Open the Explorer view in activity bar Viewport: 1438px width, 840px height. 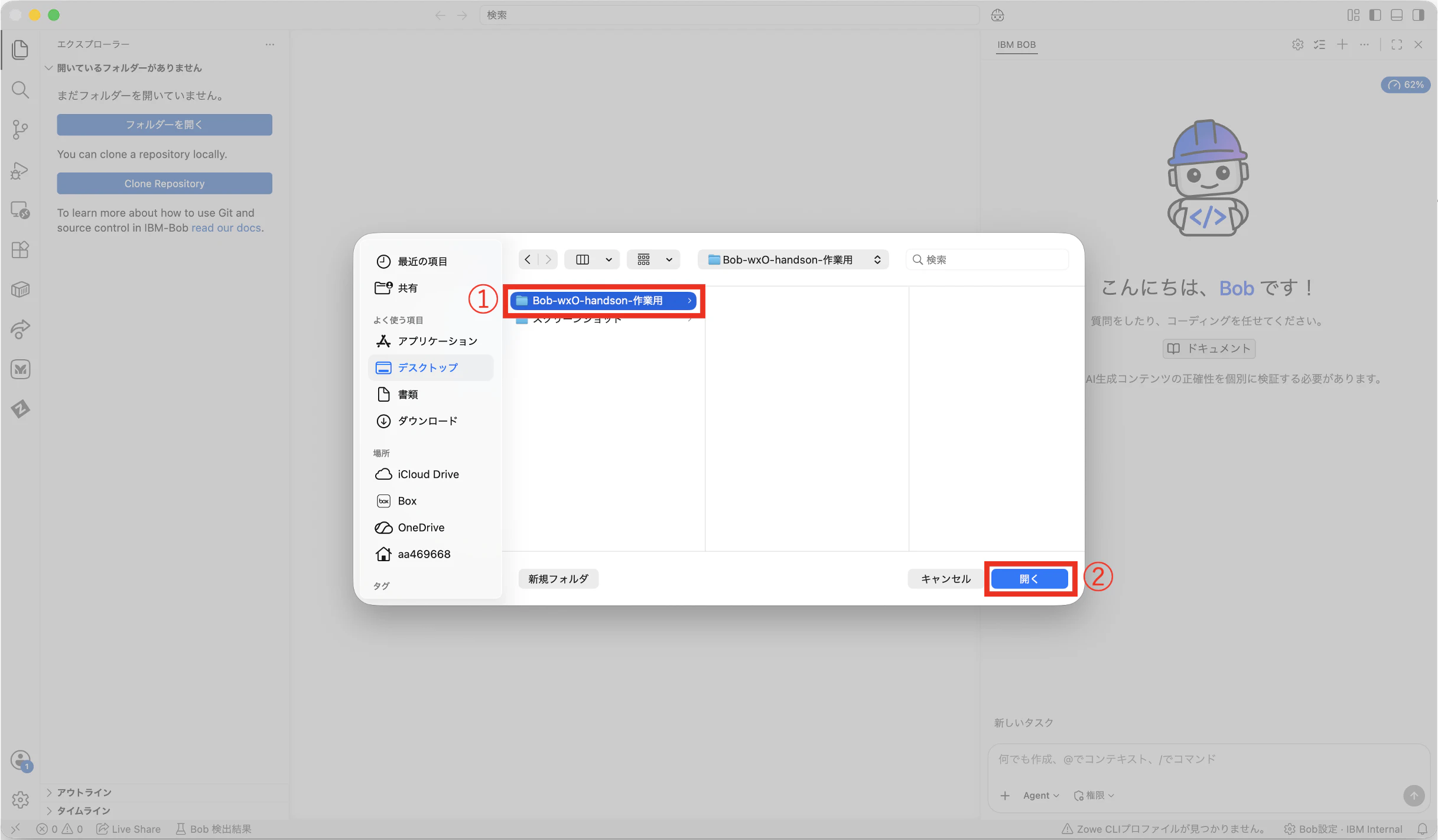20,50
